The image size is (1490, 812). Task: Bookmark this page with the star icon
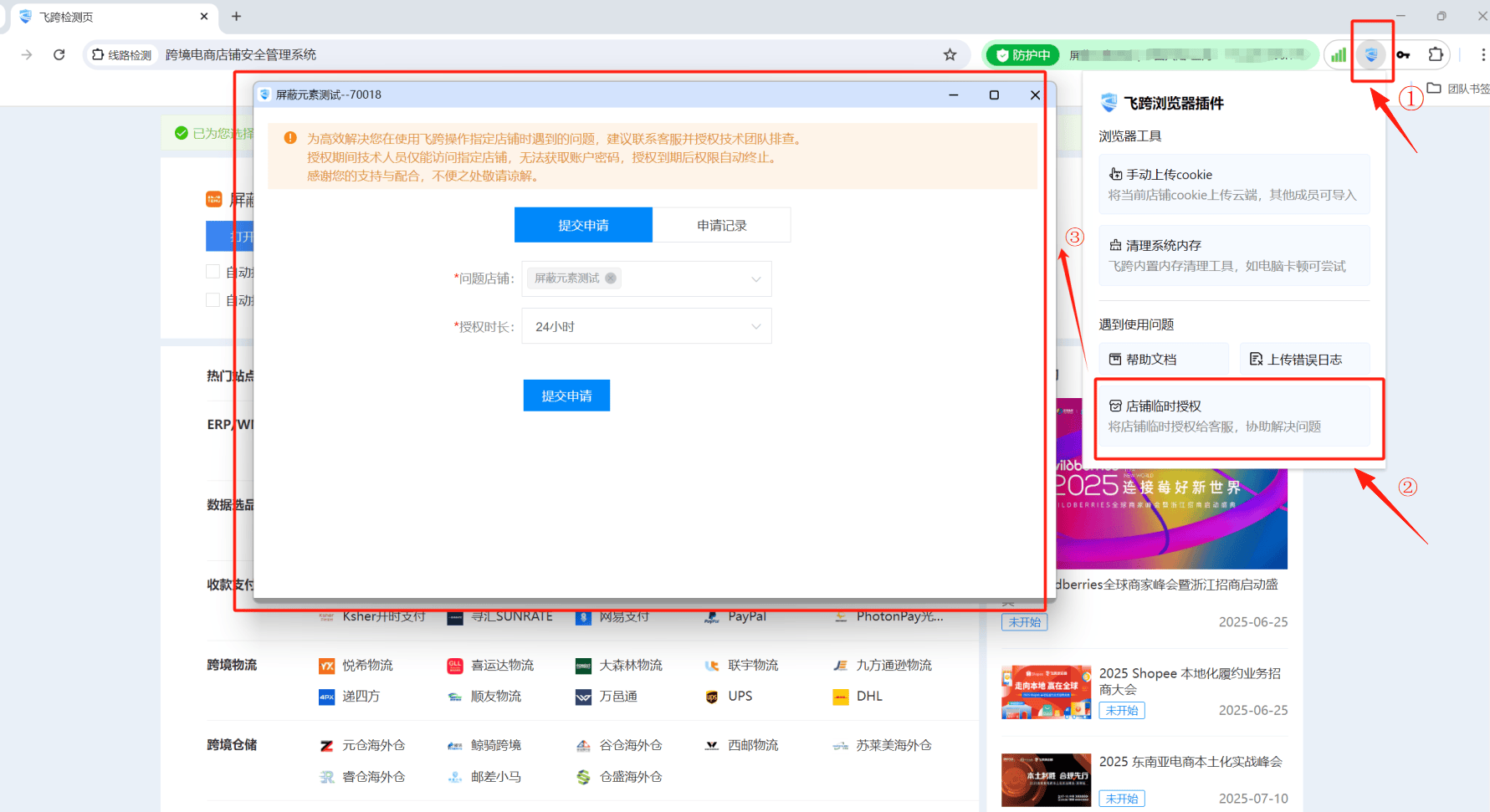[950, 55]
